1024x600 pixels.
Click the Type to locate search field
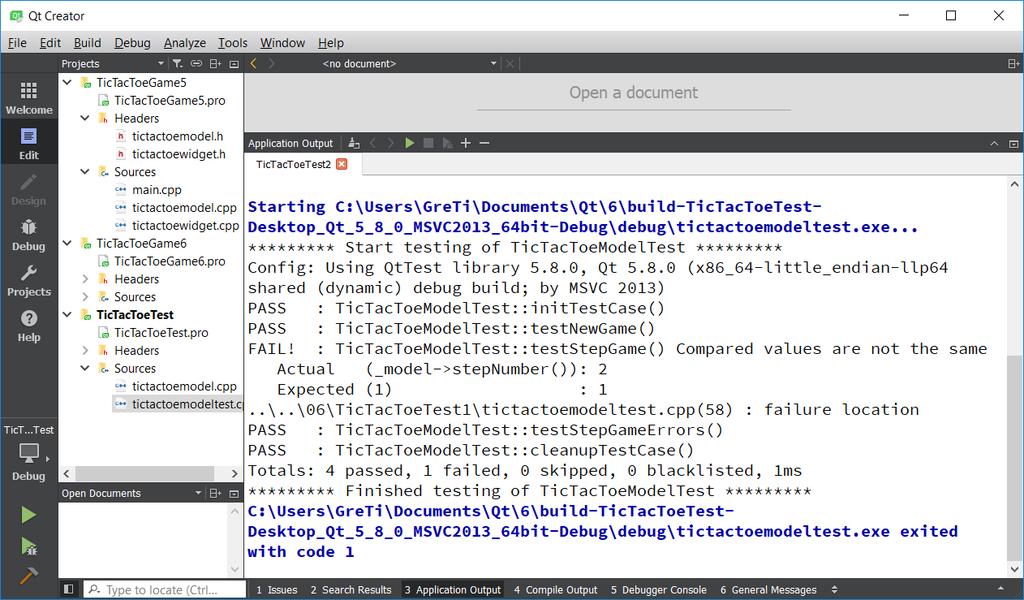(x=165, y=590)
